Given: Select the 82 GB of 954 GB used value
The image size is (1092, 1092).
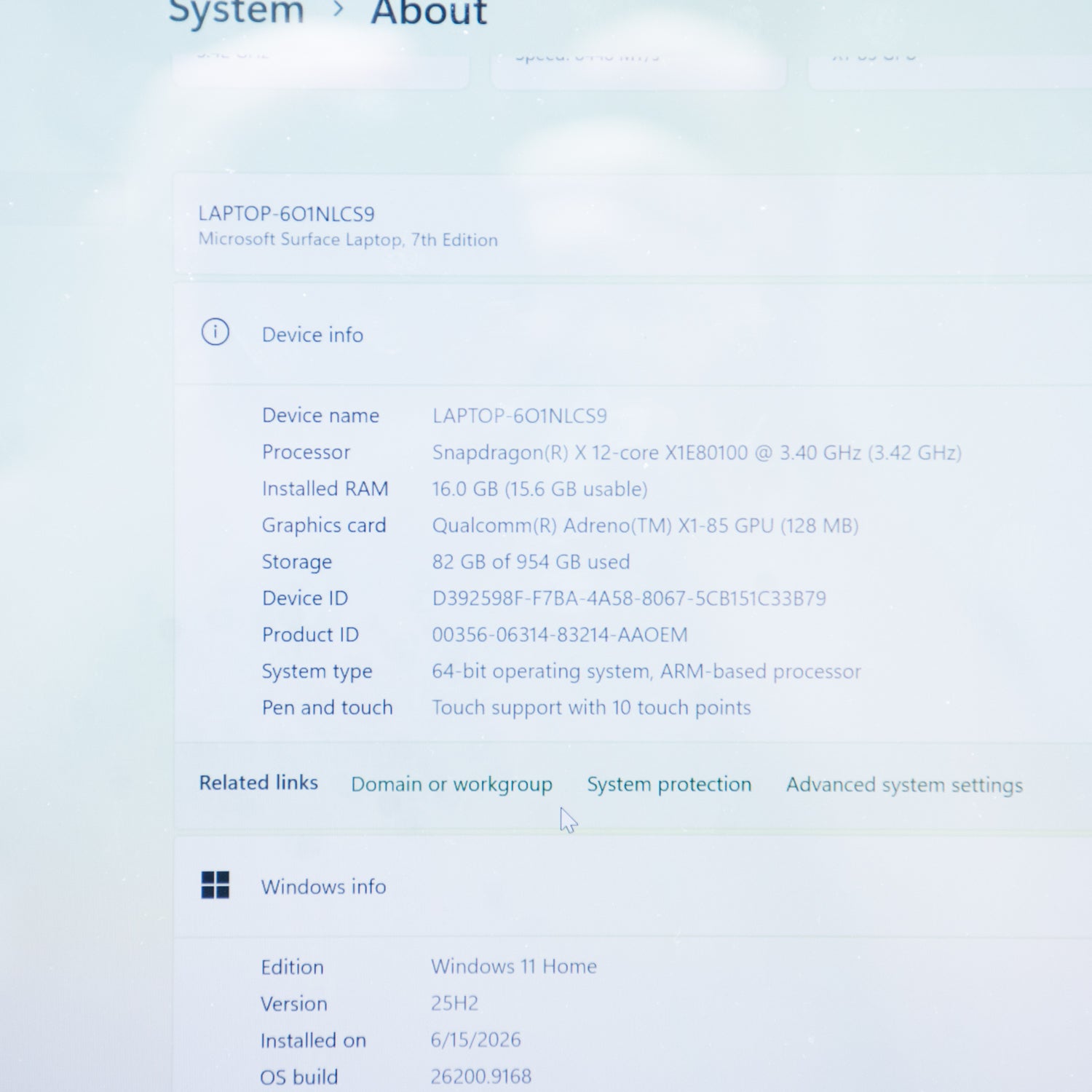Looking at the screenshot, I should (531, 562).
